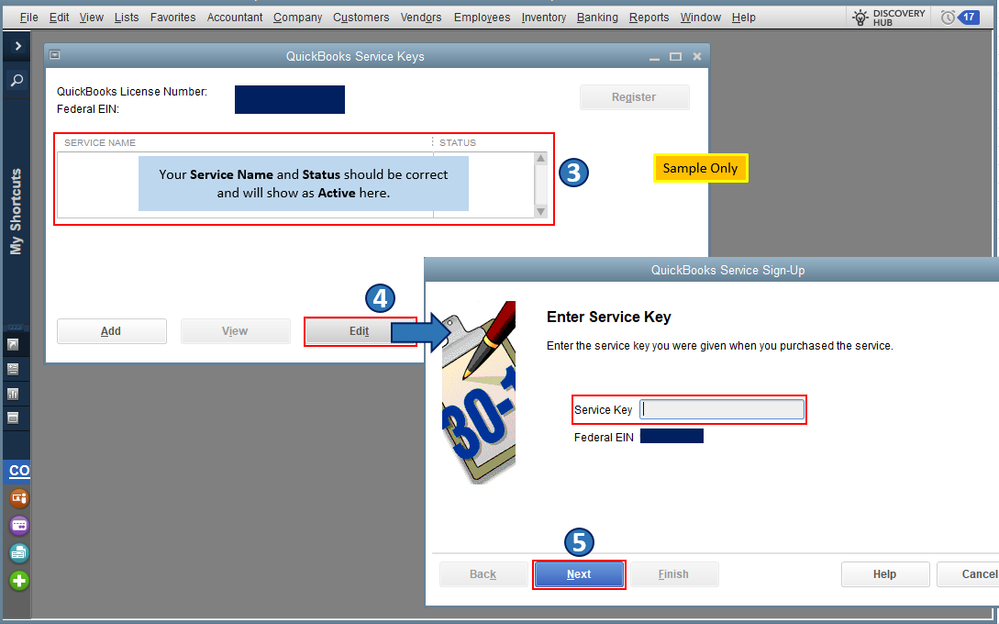The image size is (999, 624).
Task: Open the Inventory menu
Action: click(x=543, y=17)
